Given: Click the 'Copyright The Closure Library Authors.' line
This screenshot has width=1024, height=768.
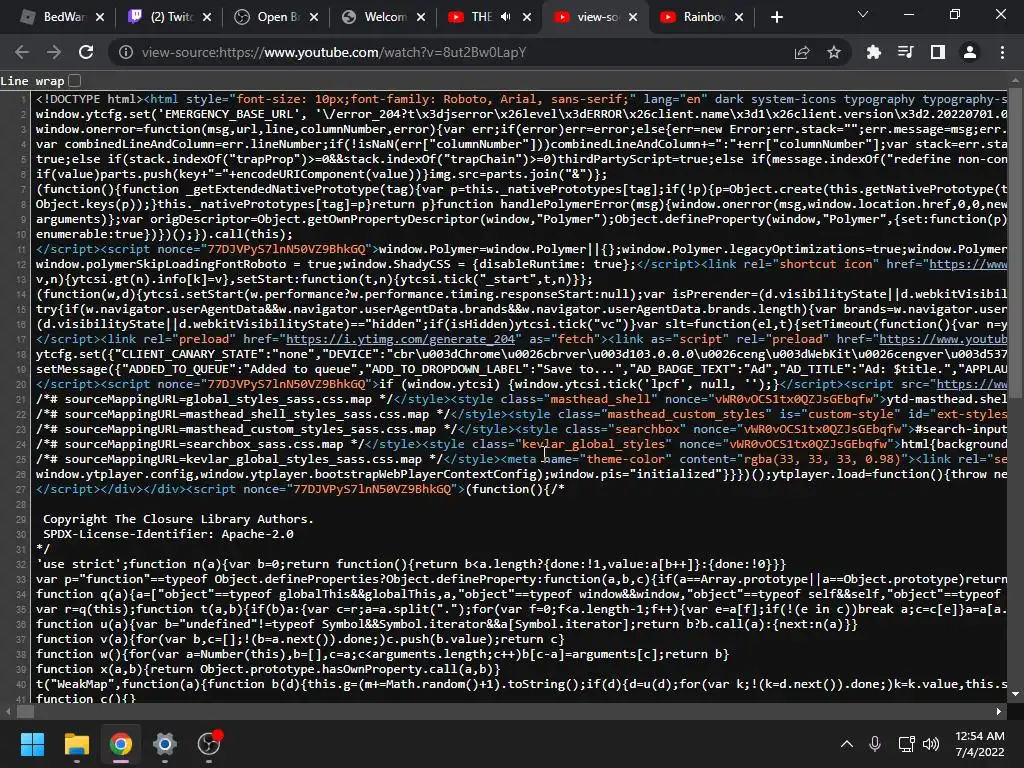Looking at the screenshot, I should pyautogui.click(x=178, y=519).
